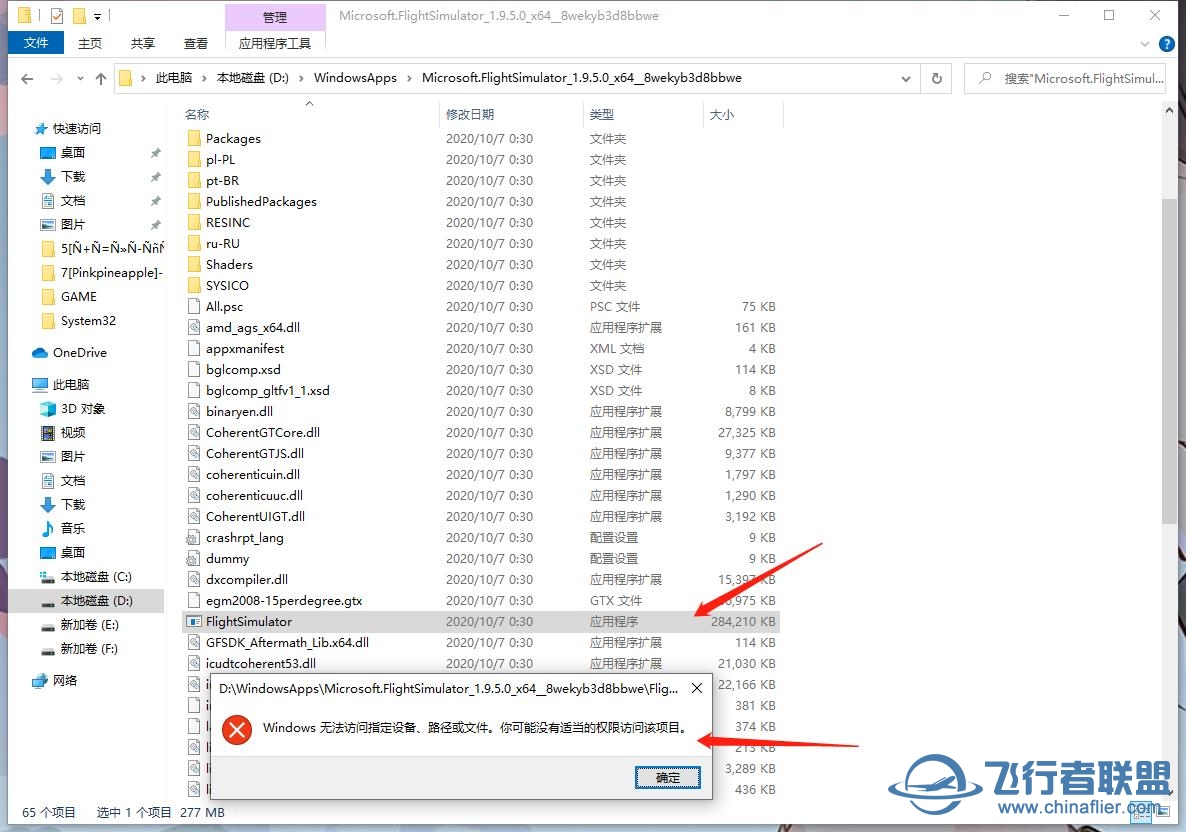Select the Packages folder icon

(x=194, y=138)
